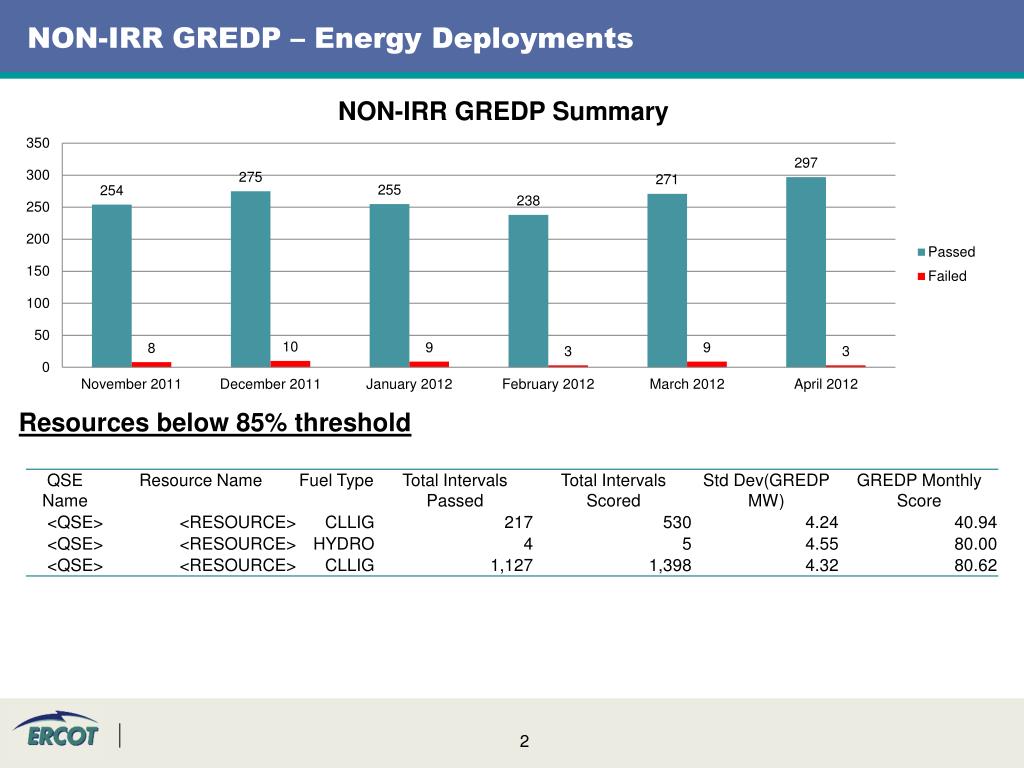Click the data label '271'
Viewport: 1024px width, 768px height.
667,180
